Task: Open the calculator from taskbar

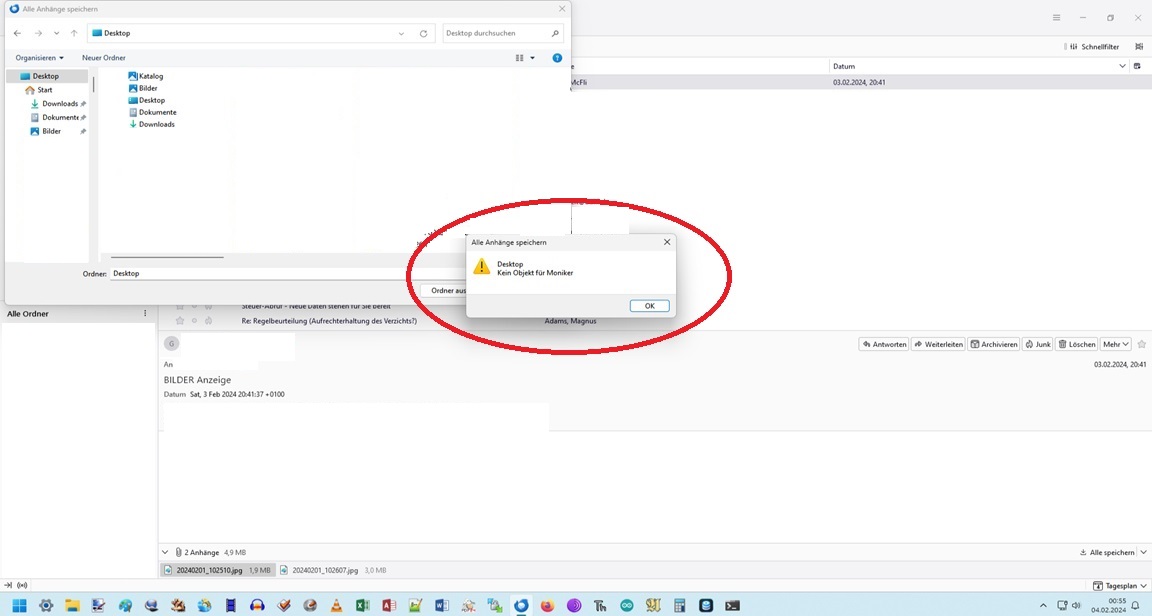Action: [x=680, y=606]
